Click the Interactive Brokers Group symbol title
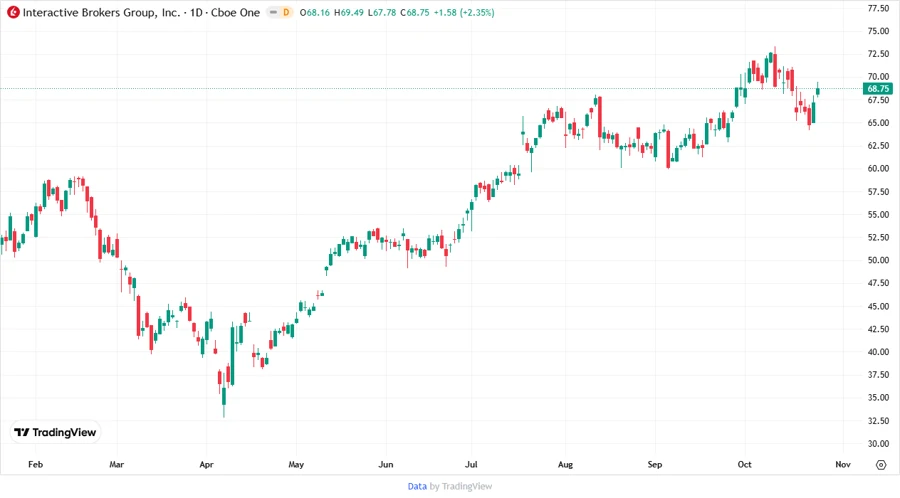This screenshot has height=498, width=900. [102, 12]
